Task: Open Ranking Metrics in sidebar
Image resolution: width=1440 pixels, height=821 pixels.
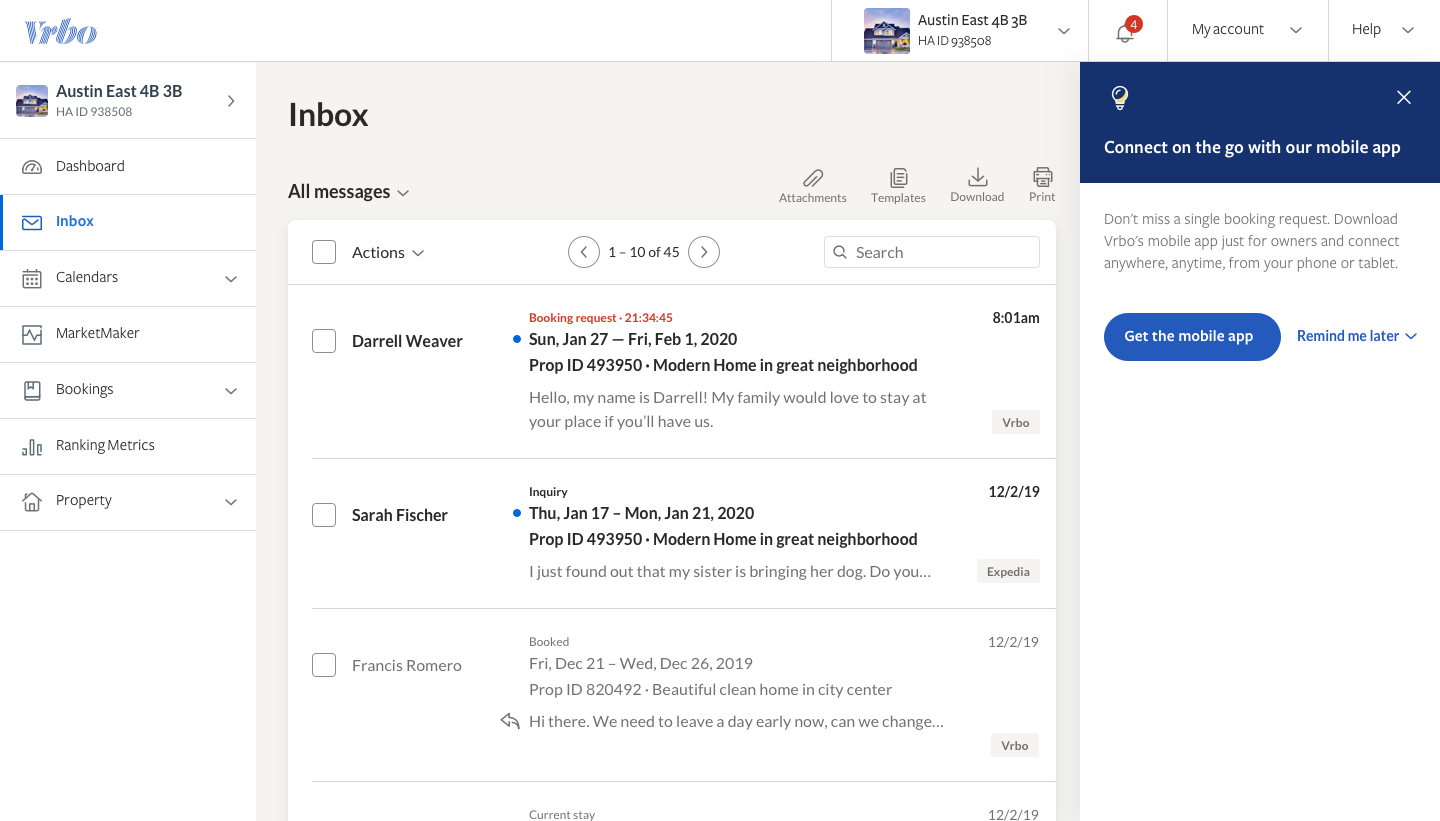Action: [128, 446]
